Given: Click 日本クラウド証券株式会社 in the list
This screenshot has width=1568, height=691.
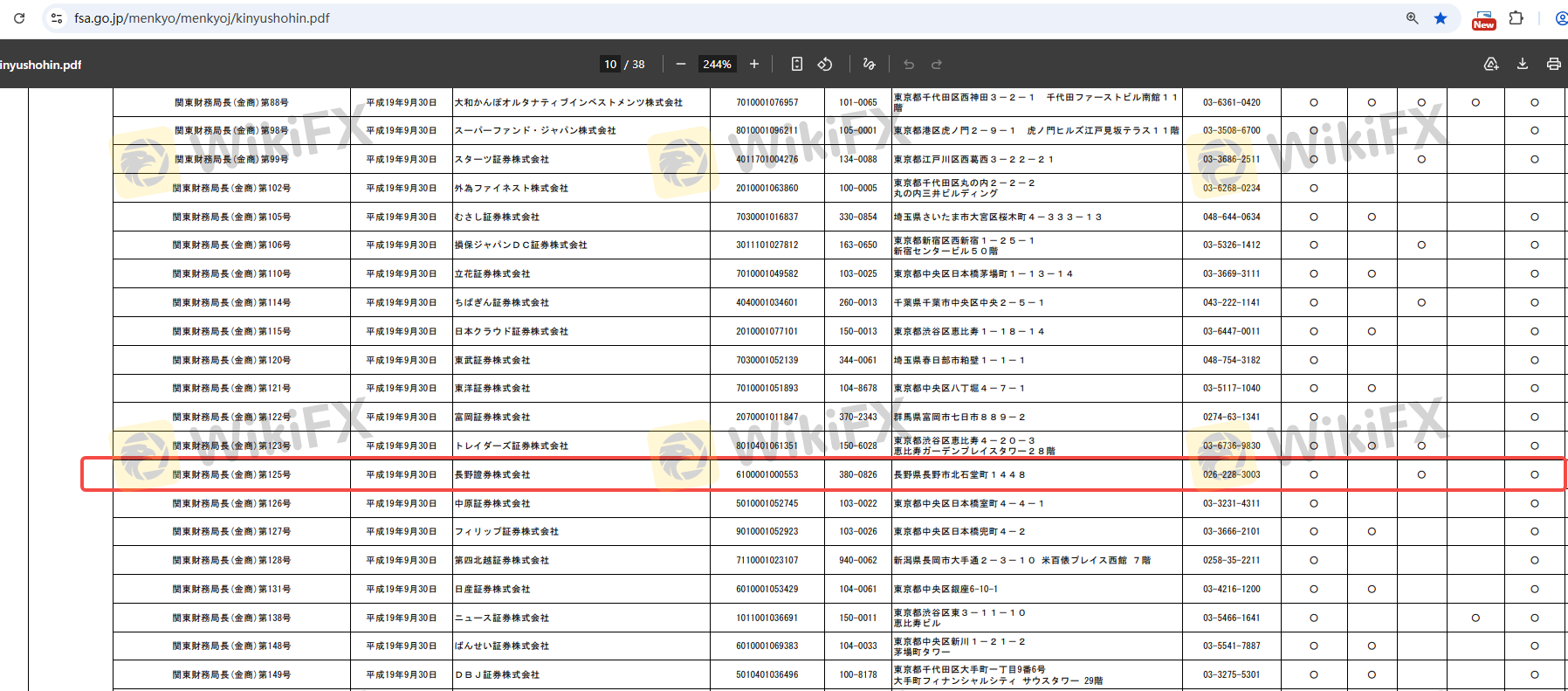Looking at the screenshot, I should point(512,331).
